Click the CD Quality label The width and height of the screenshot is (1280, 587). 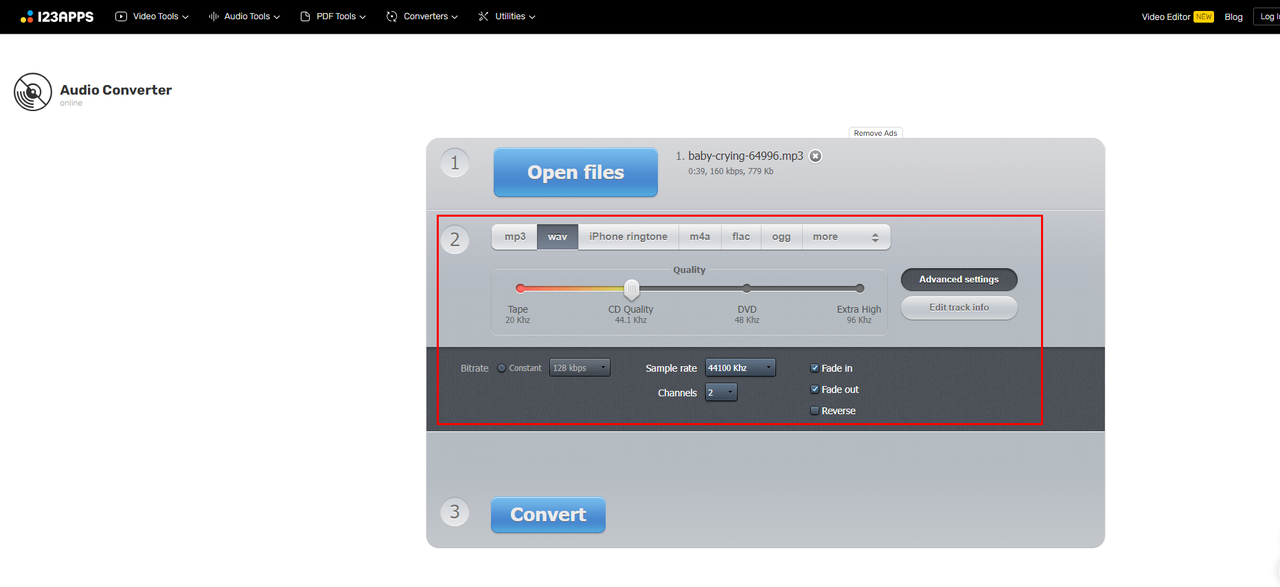click(631, 310)
